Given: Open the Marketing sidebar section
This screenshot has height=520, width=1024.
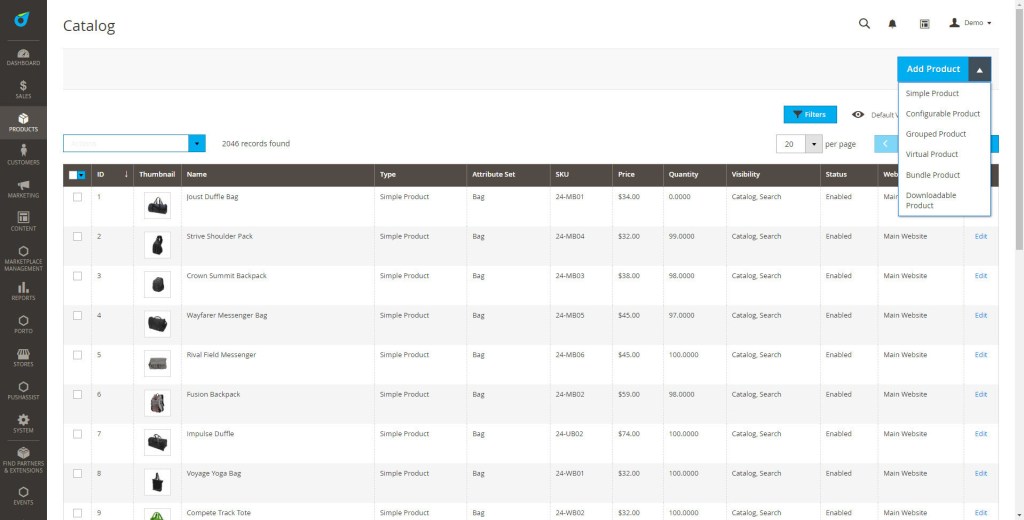Looking at the screenshot, I should click(23, 189).
